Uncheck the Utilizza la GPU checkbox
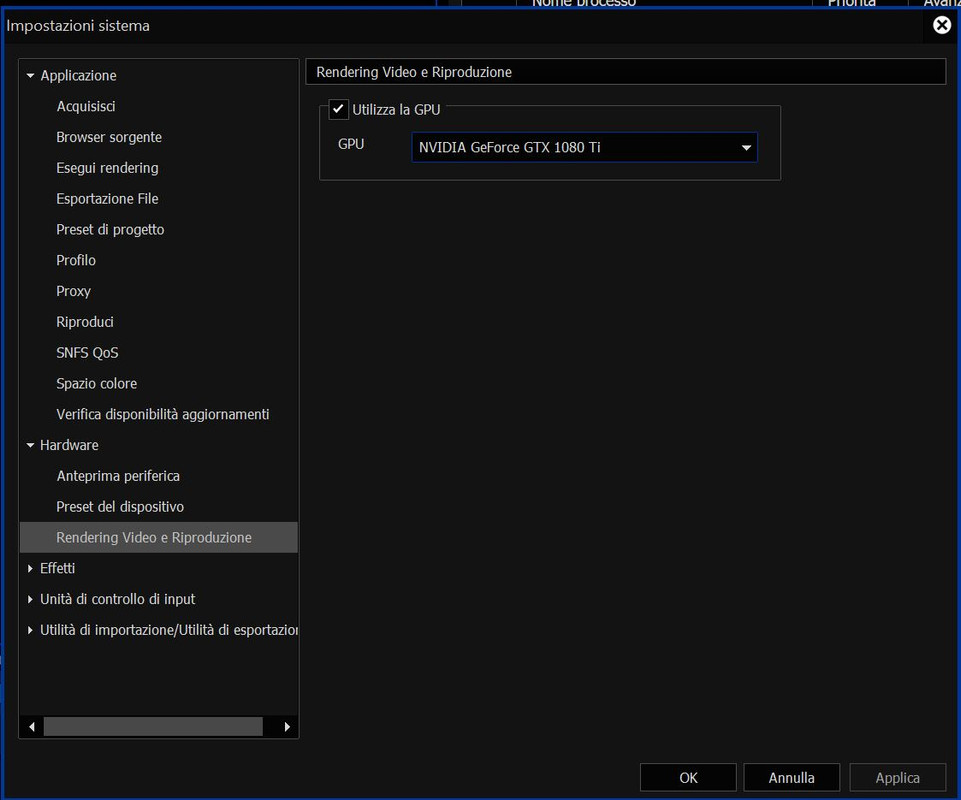 [x=338, y=109]
